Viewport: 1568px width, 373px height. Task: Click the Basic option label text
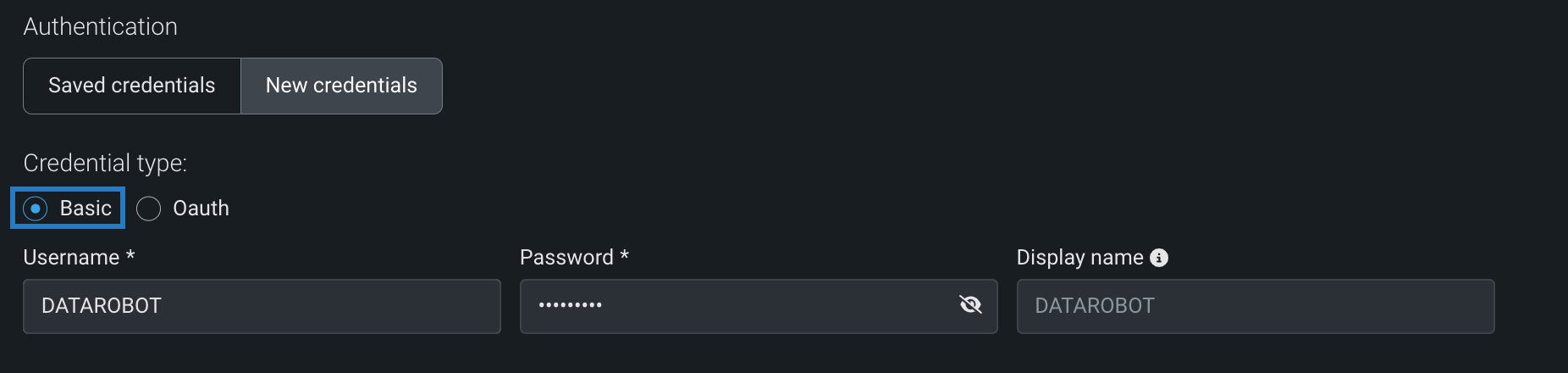[86, 209]
